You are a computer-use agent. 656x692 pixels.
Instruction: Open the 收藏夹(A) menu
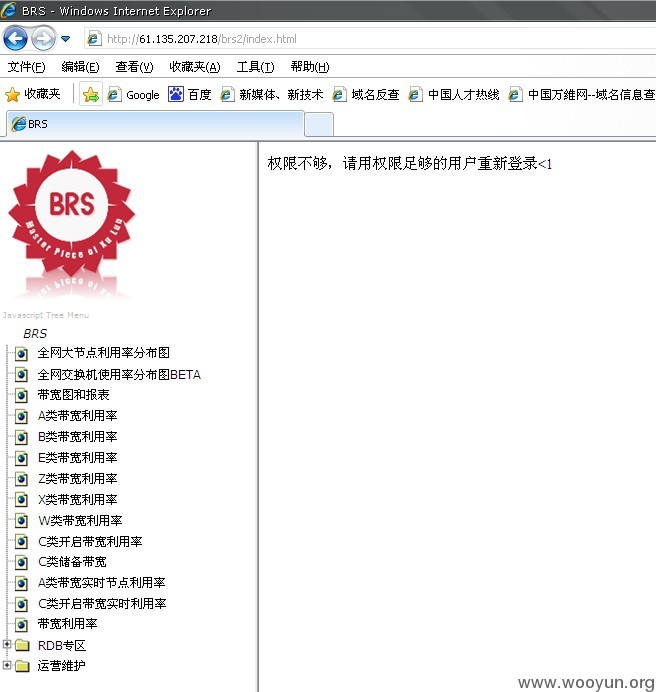click(x=195, y=67)
